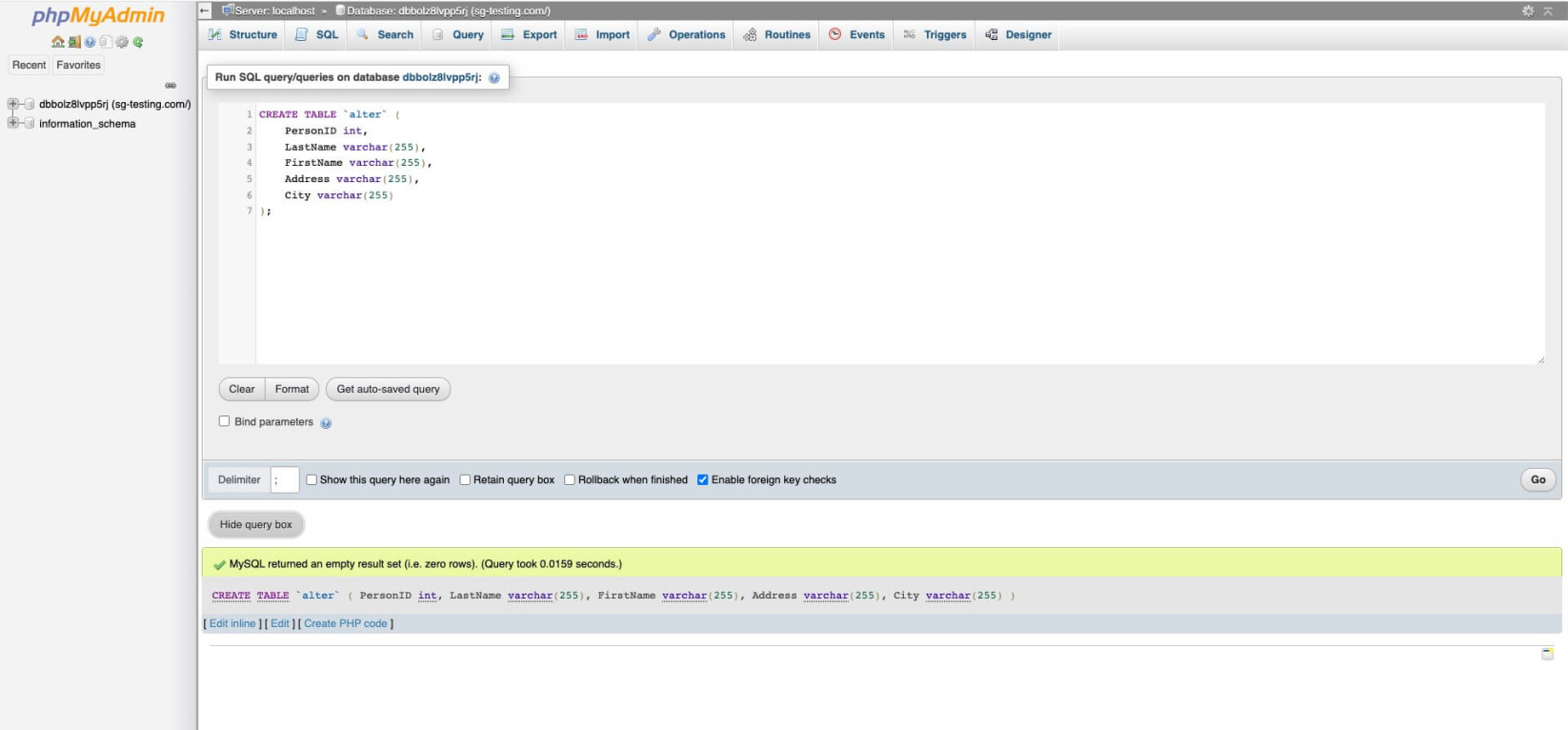Image resolution: width=1568 pixels, height=730 pixels.
Task: Click the CREATE keyword link in result
Action: tap(231, 596)
